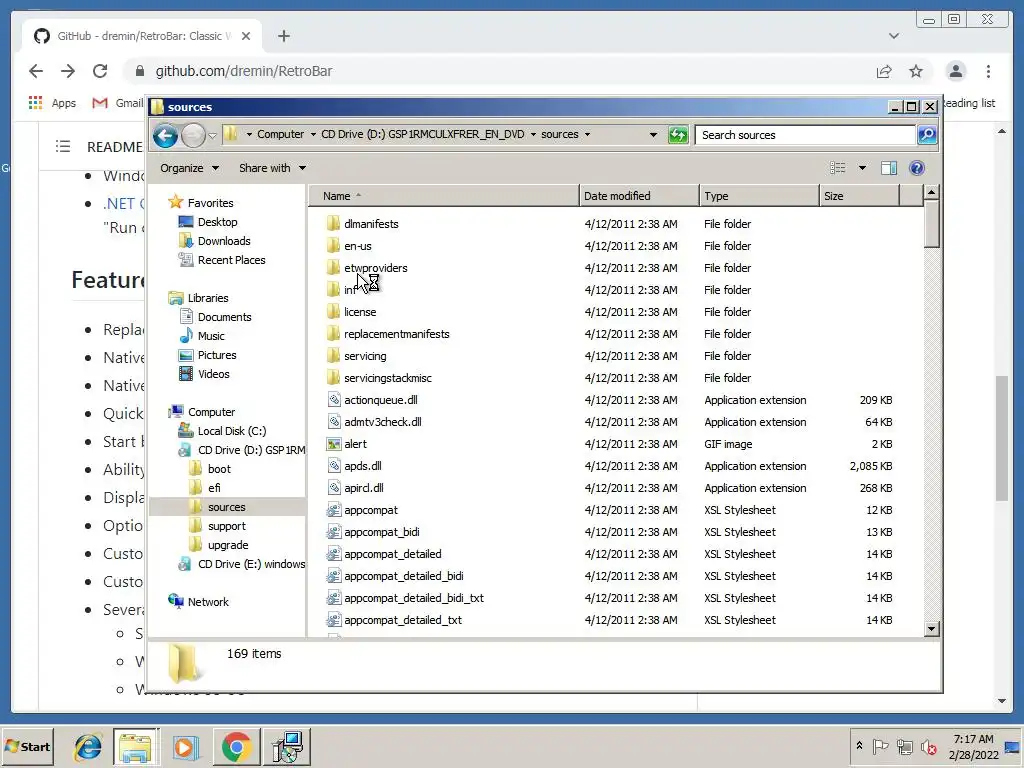Select the license folder icon
This screenshot has height=768, width=1024.
[x=333, y=312]
